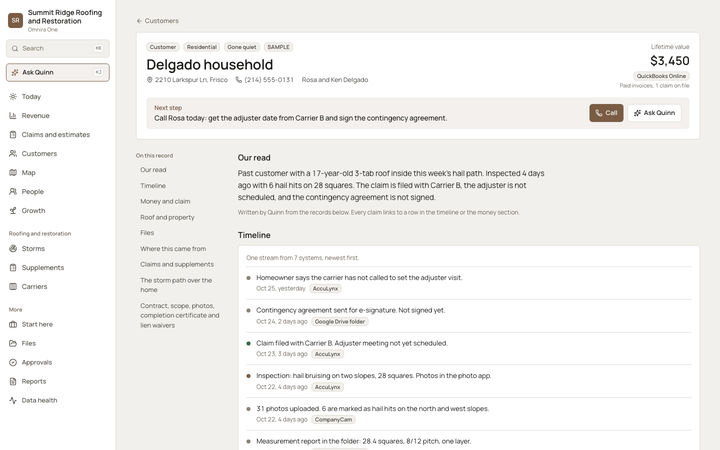Open Ask Quinn from the sidebar
720x450 pixels.
[x=58, y=73]
